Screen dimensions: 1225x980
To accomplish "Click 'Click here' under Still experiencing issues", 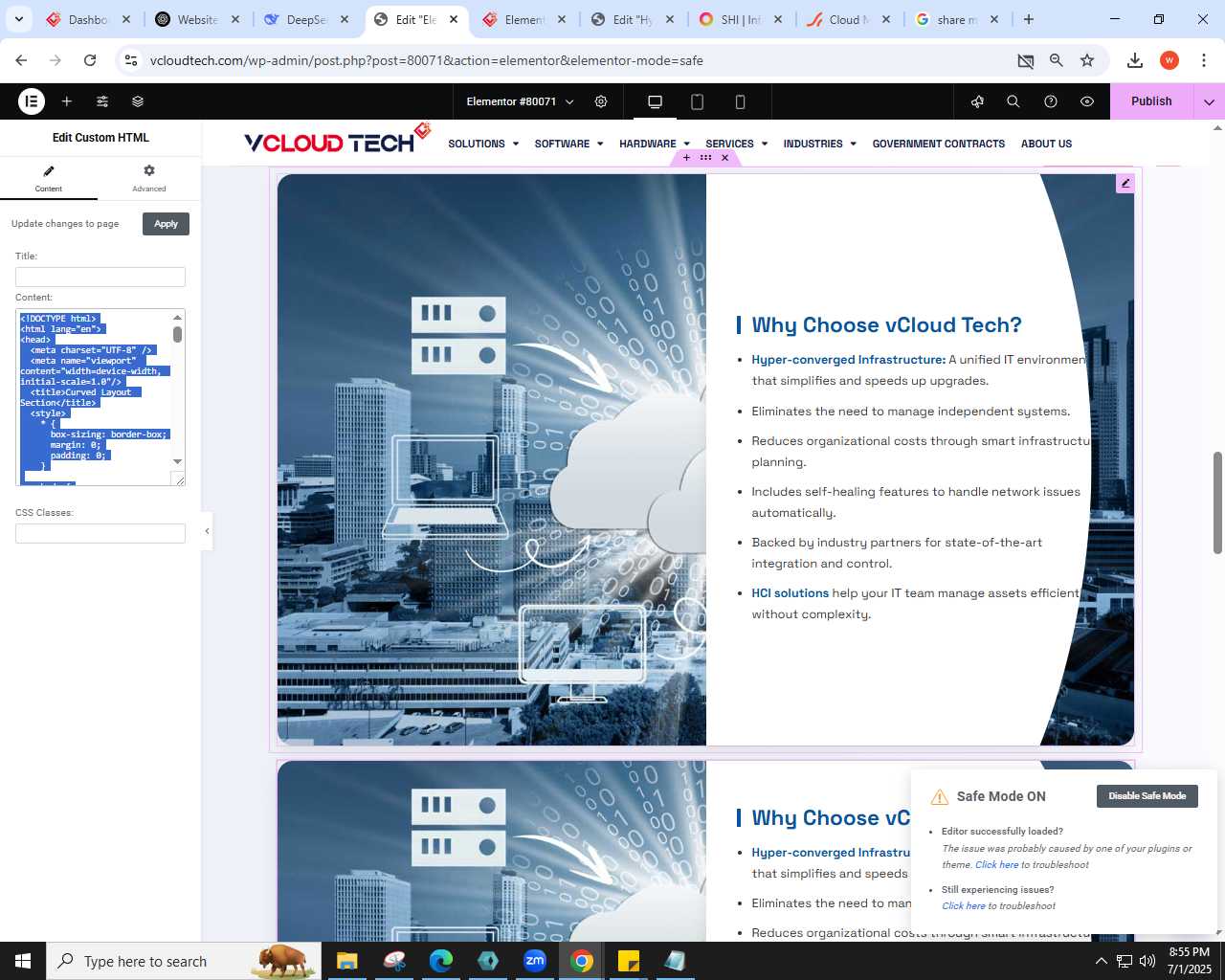I will [x=963, y=906].
